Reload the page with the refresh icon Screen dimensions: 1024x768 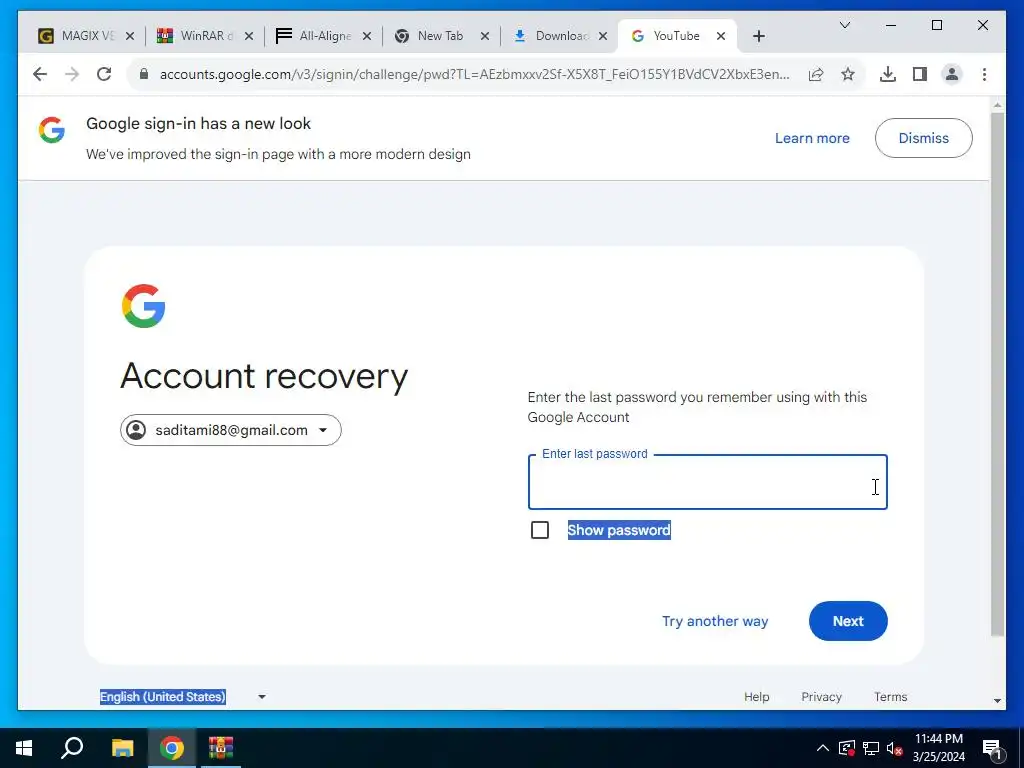[x=104, y=74]
